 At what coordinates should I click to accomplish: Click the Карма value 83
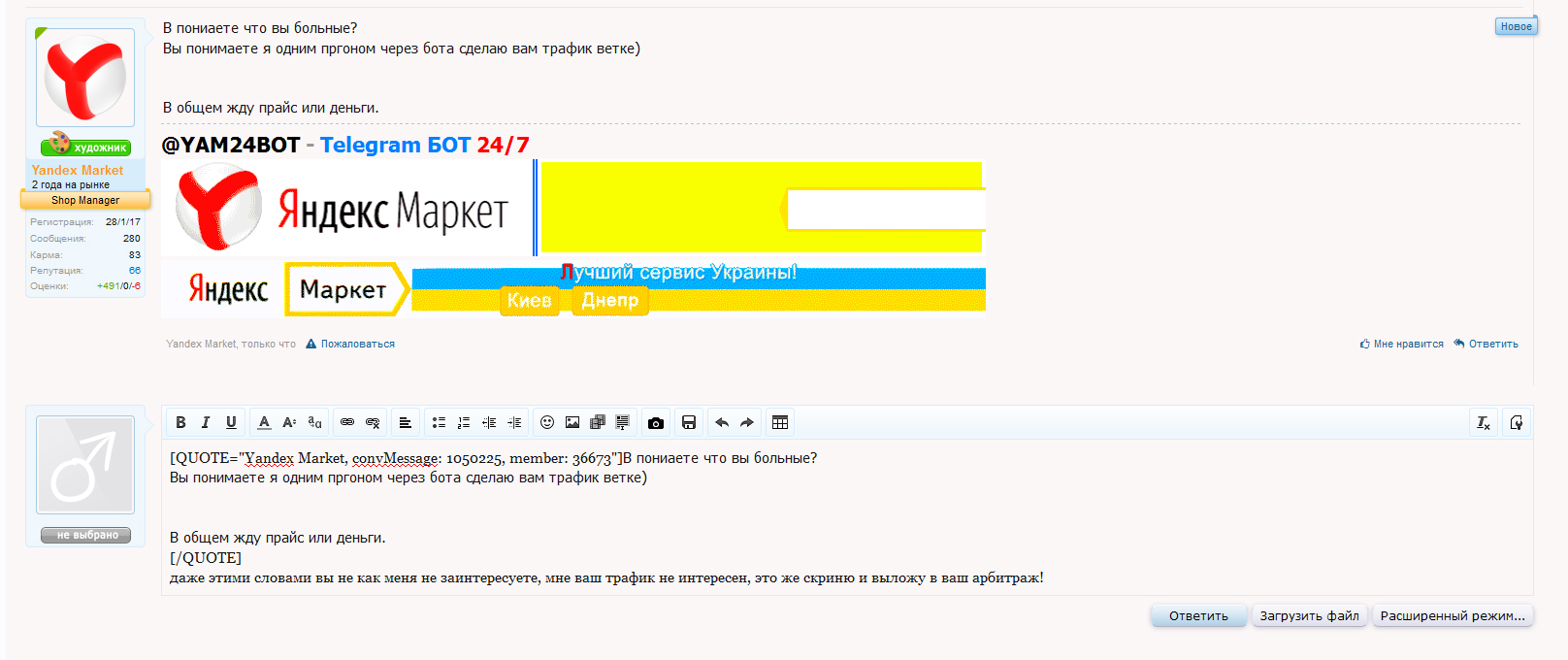(135, 254)
